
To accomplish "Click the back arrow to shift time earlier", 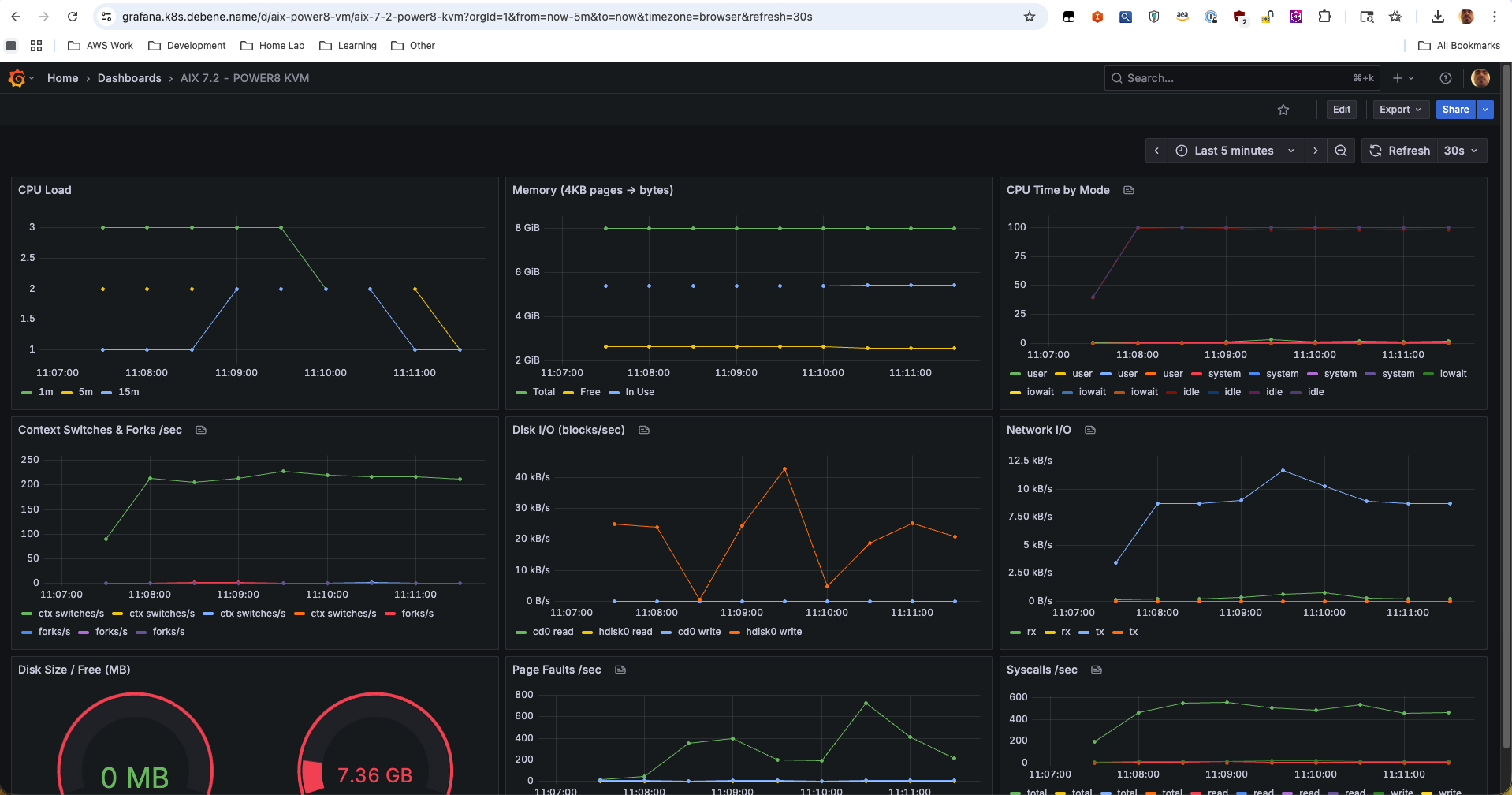I will click(1156, 150).
